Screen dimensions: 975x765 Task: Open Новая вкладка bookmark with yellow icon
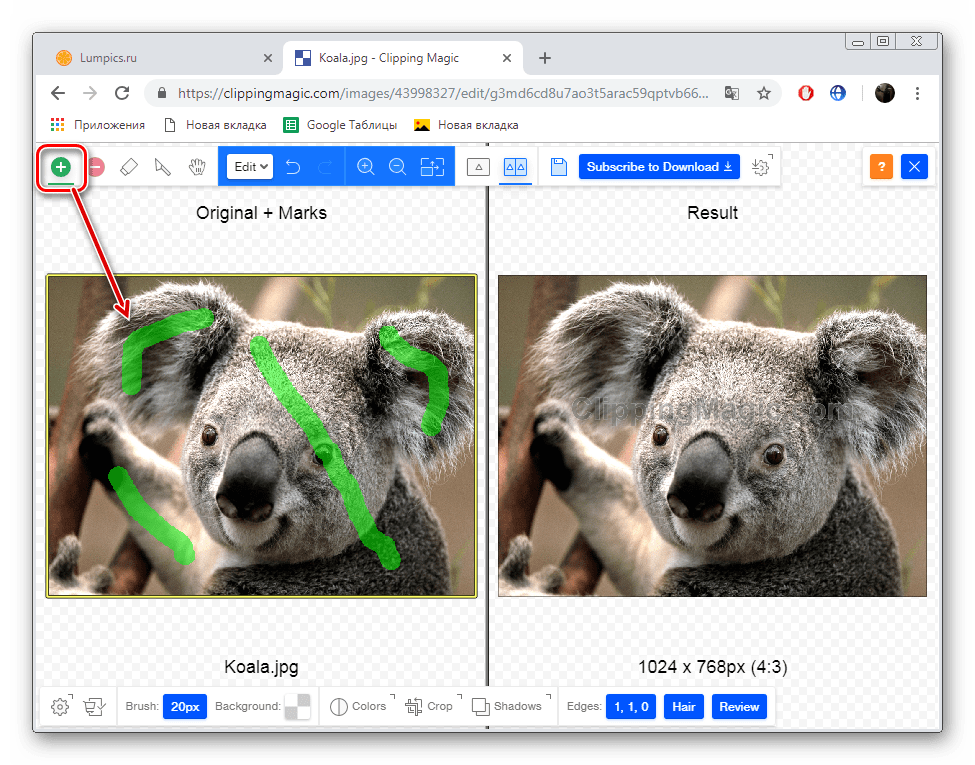click(466, 125)
